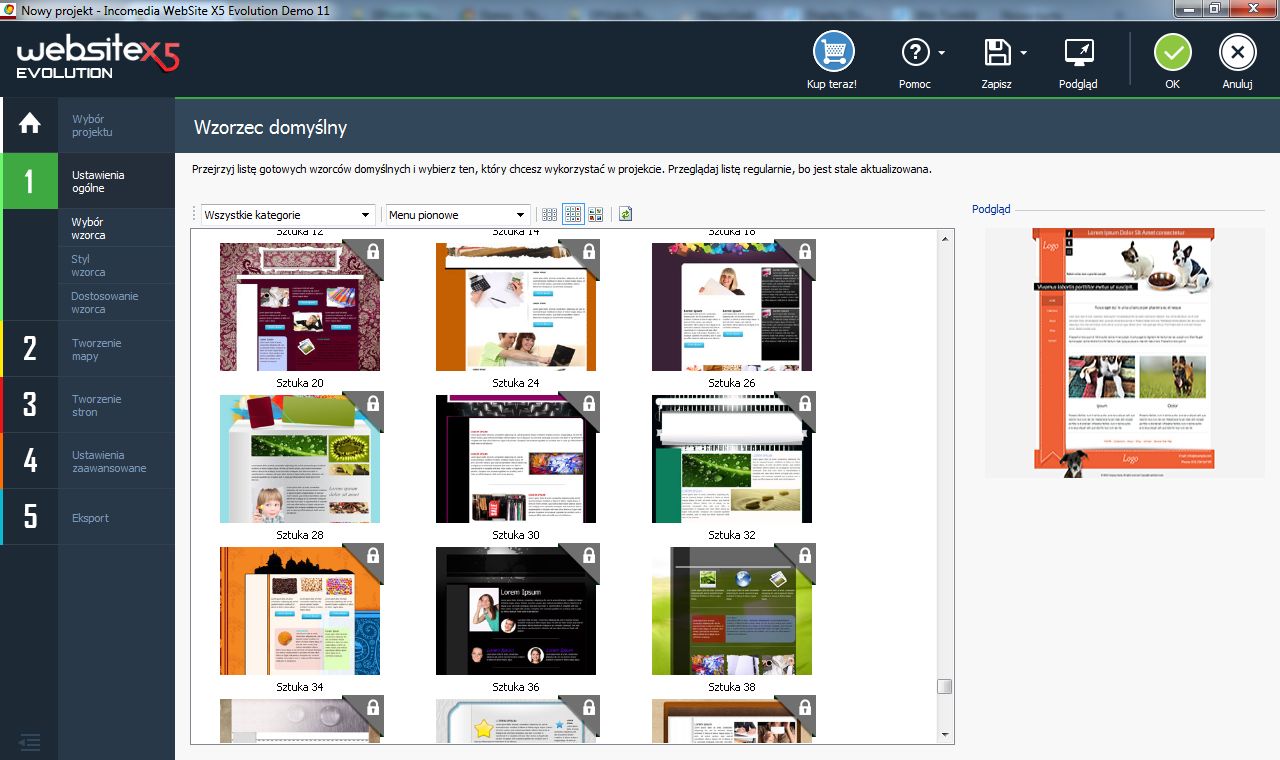Select the Sztuka 20 template thumbnail
Screen dimensions: 1280x760
300,458
